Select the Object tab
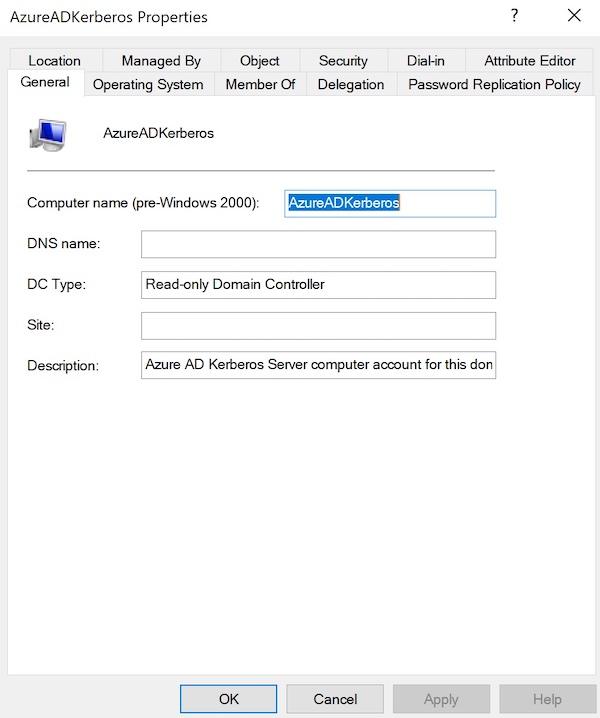The width and height of the screenshot is (600, 718). point(260,60)
